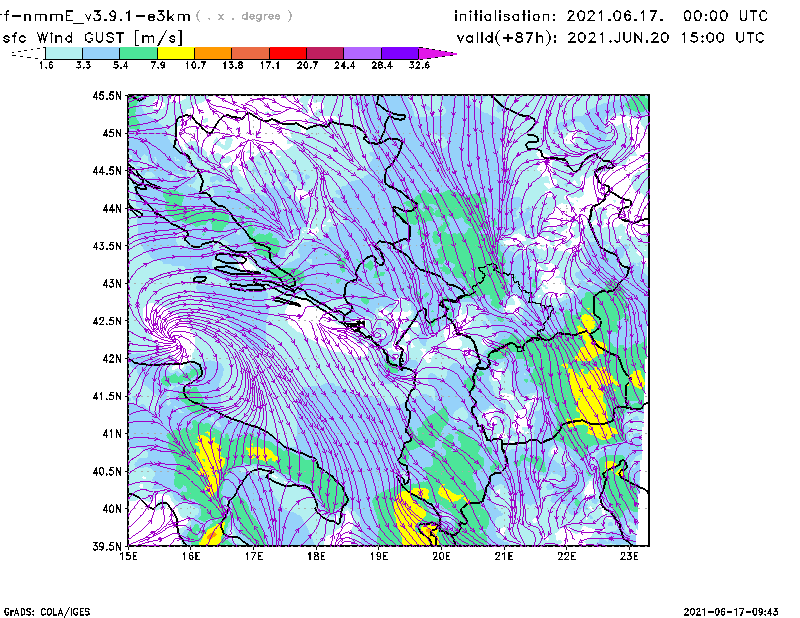Click the latitude label 44N
The width and height of the screenshot is (800, 618).
point(112,208)
